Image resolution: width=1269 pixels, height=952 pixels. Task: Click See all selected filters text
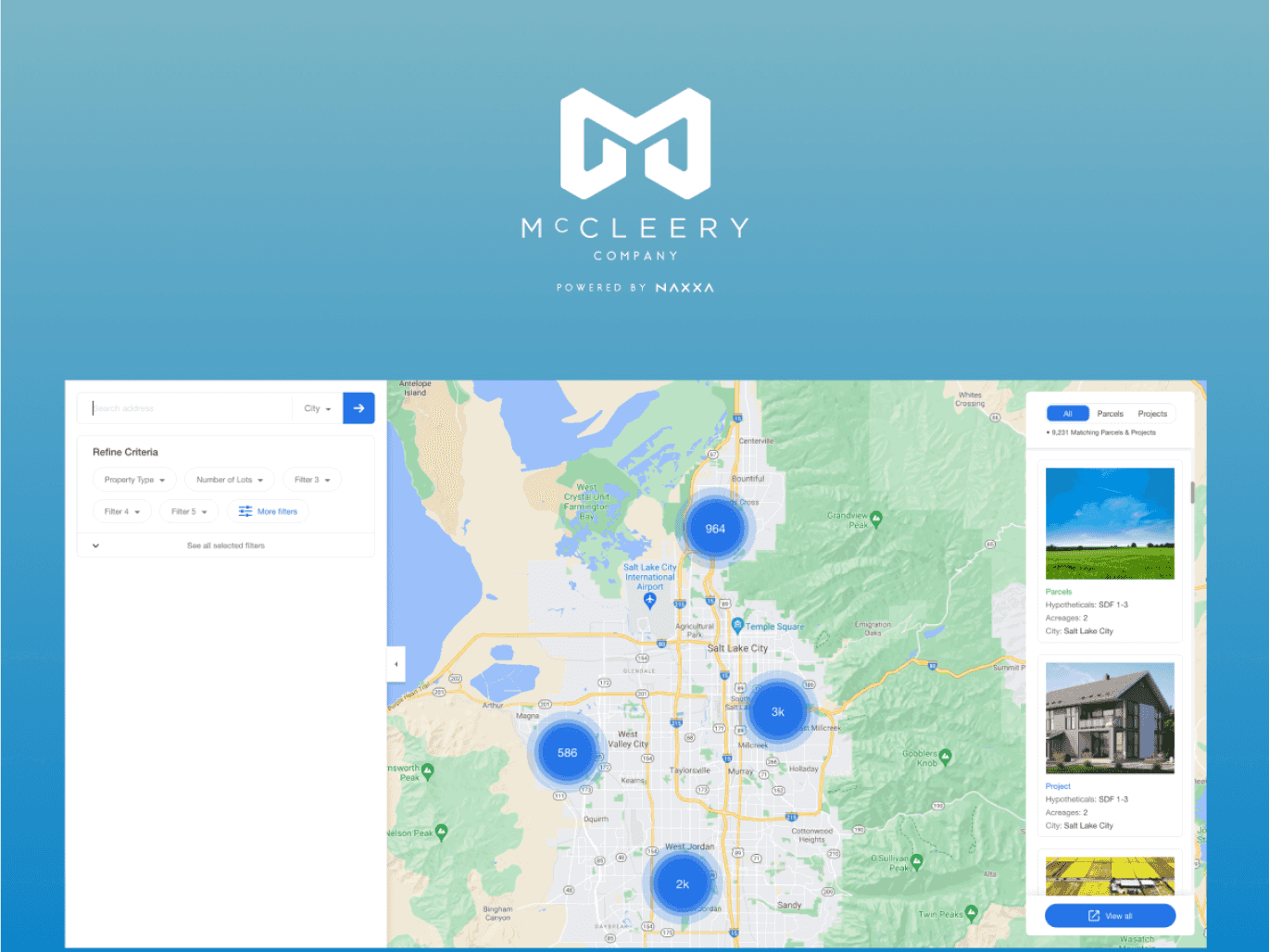pos(226,545)
